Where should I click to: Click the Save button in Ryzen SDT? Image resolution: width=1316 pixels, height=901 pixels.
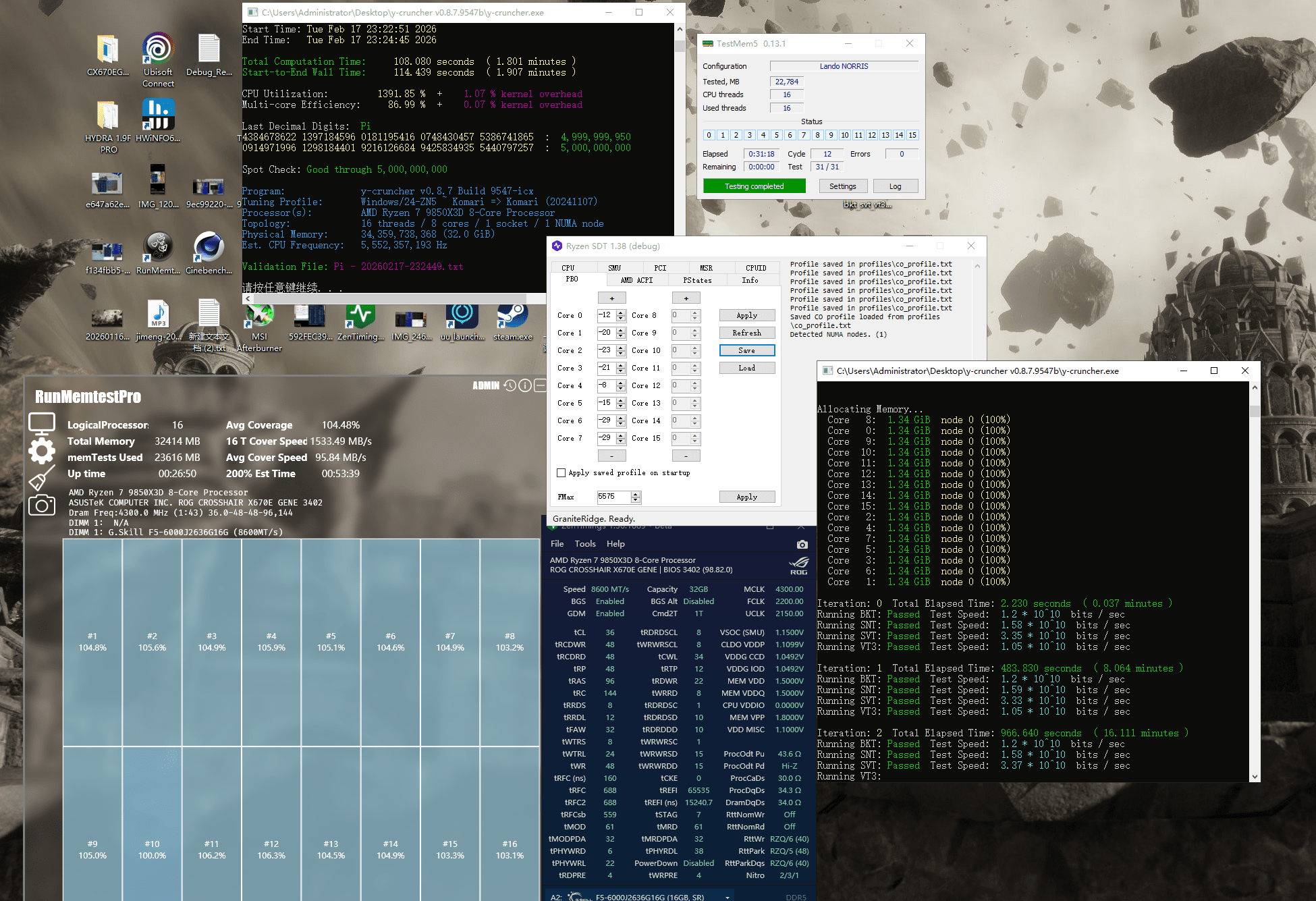(746, 350)
